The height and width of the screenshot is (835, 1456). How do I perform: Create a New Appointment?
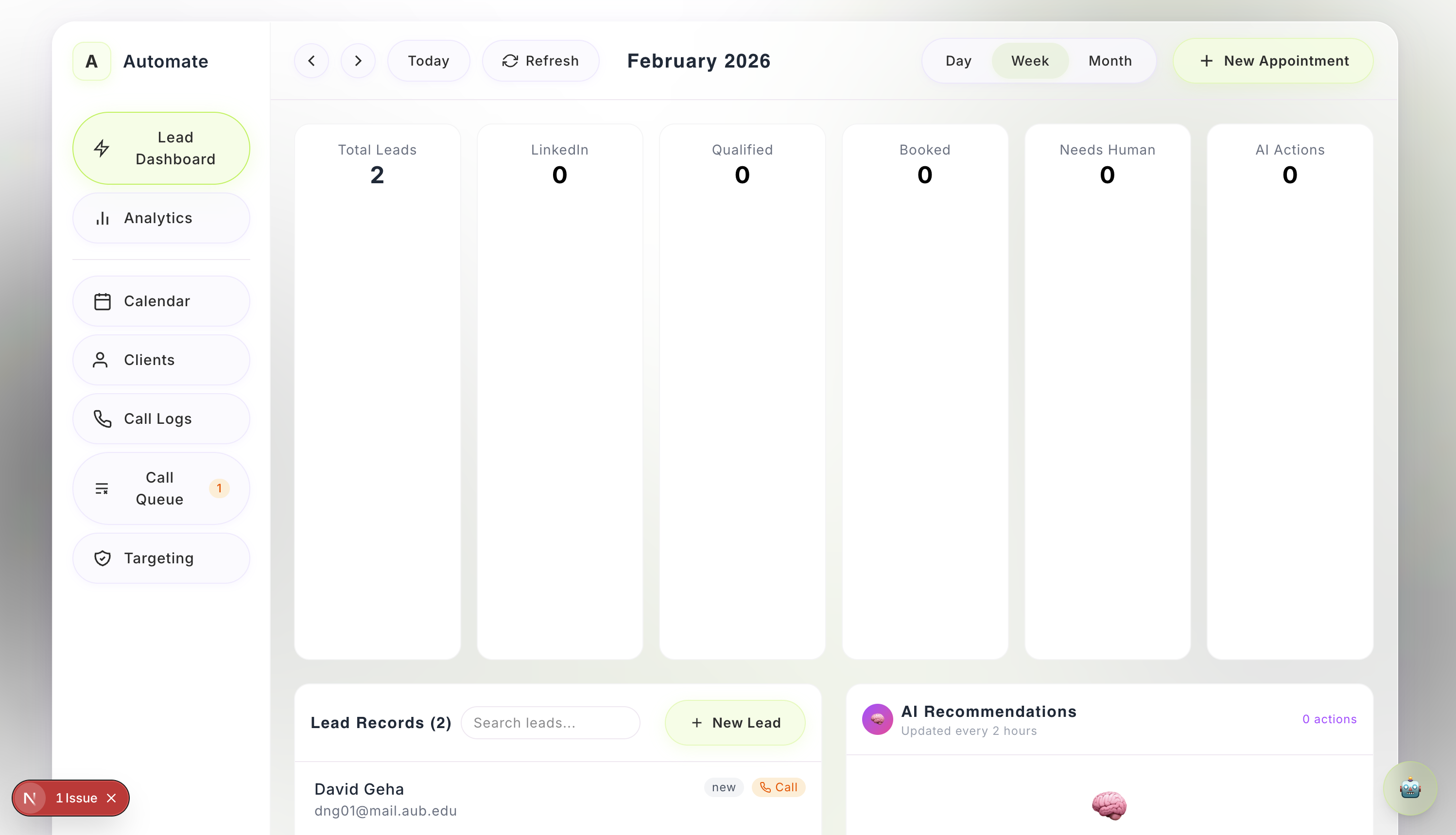pos(1273,61)
